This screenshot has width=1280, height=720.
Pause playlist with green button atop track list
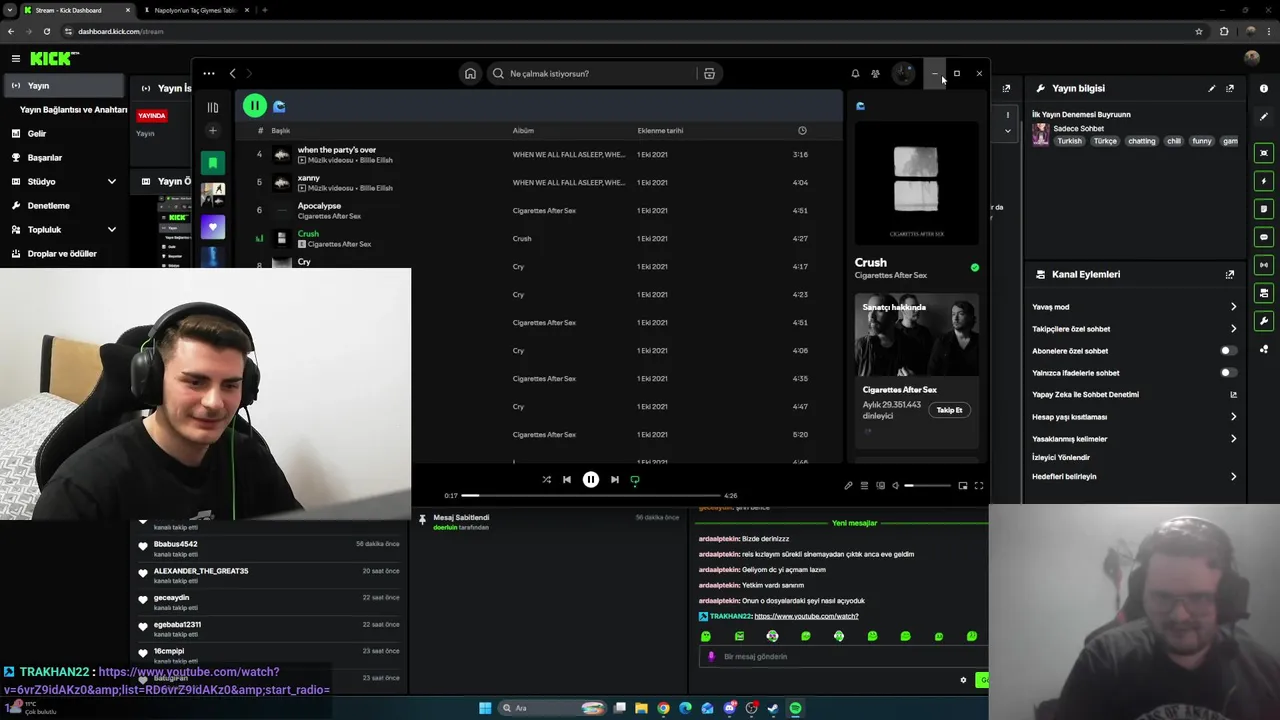254,106
